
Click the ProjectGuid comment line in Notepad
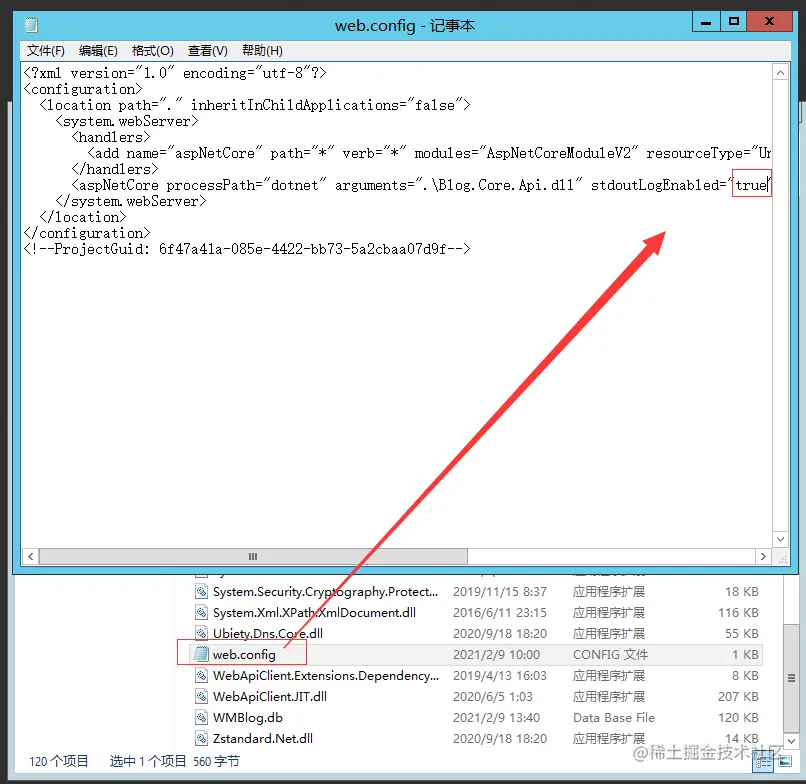(247, 249)
